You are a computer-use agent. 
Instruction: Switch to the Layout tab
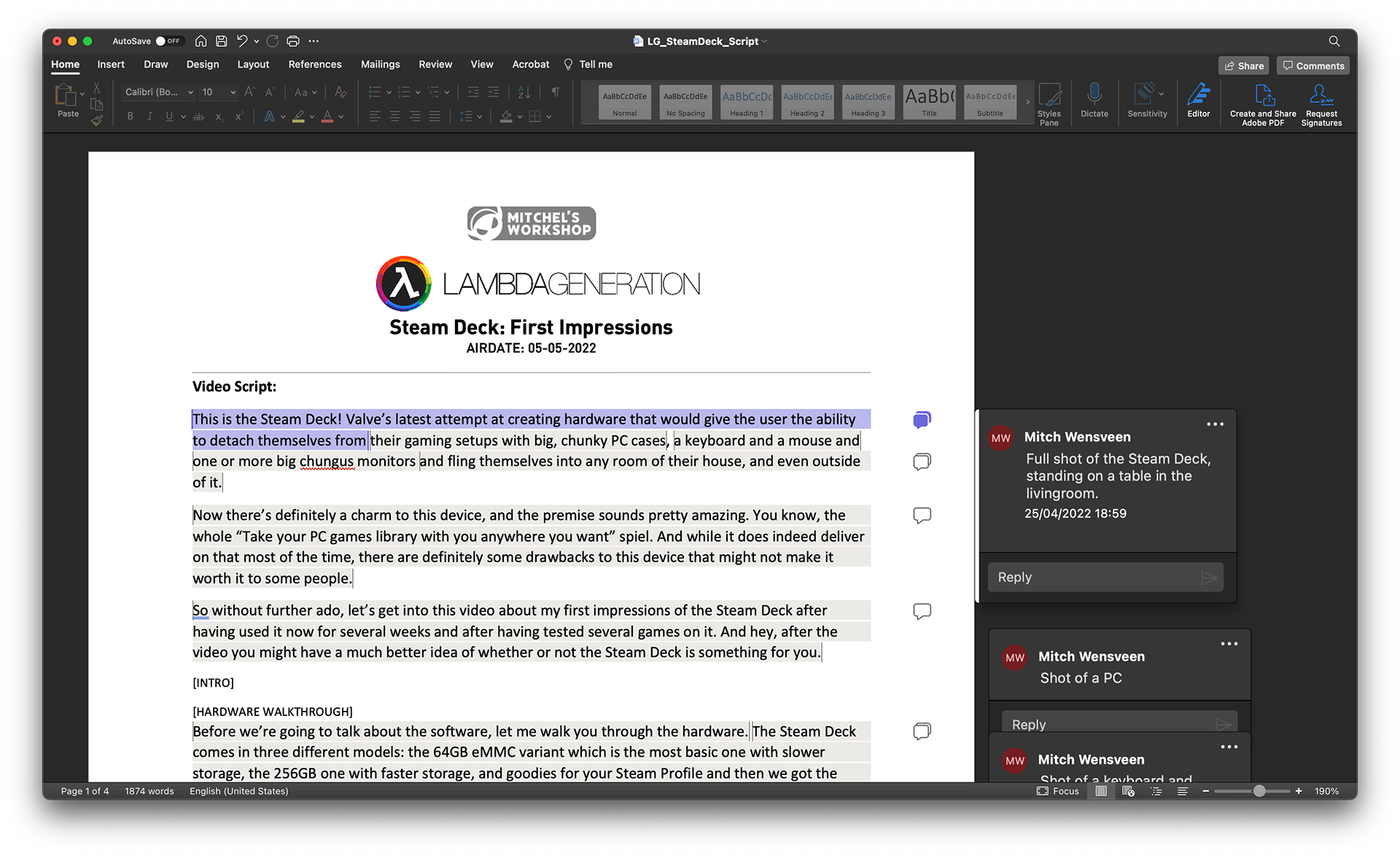(x=253, y=64)
